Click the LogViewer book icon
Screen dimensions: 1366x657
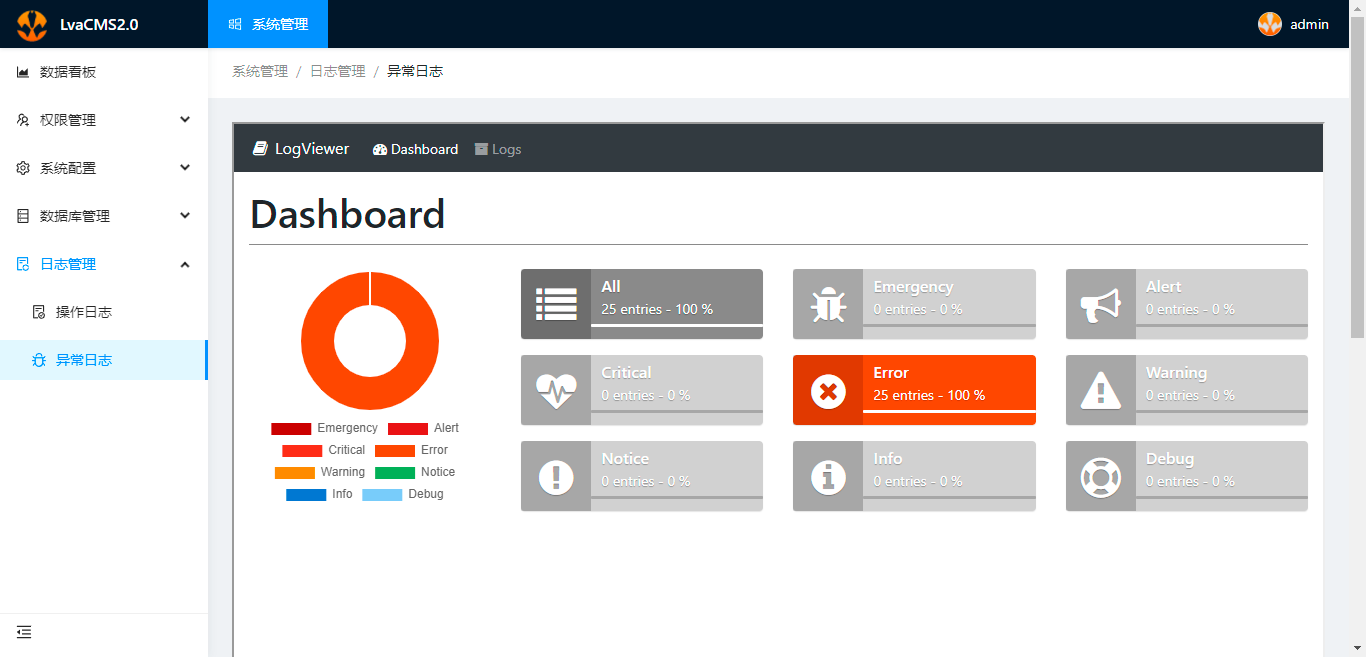click(260, 148)
